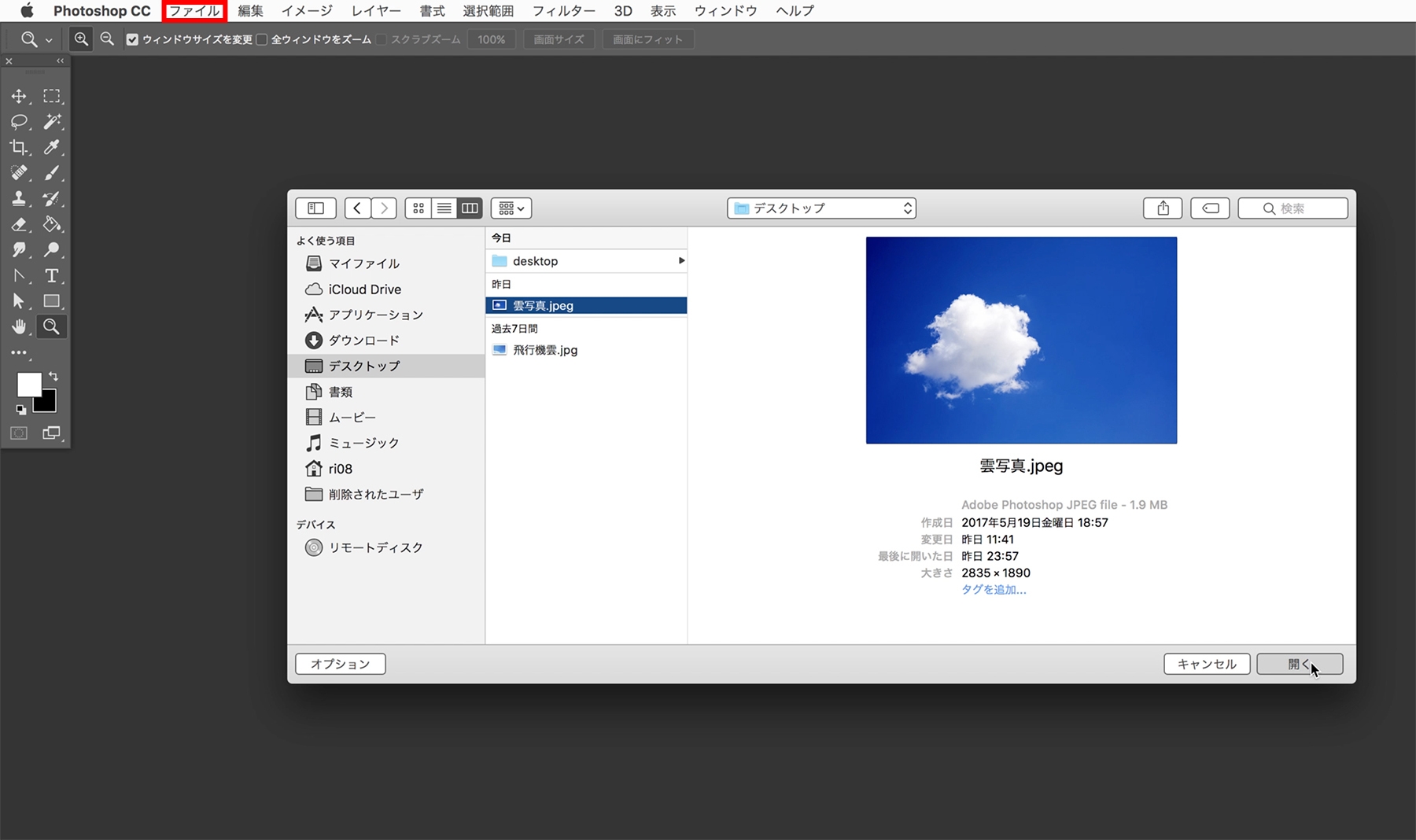Go back with the left chevron button
The height and width of the screenshot is (840, 1416).
pyautogui.click(x=357, y=208)
